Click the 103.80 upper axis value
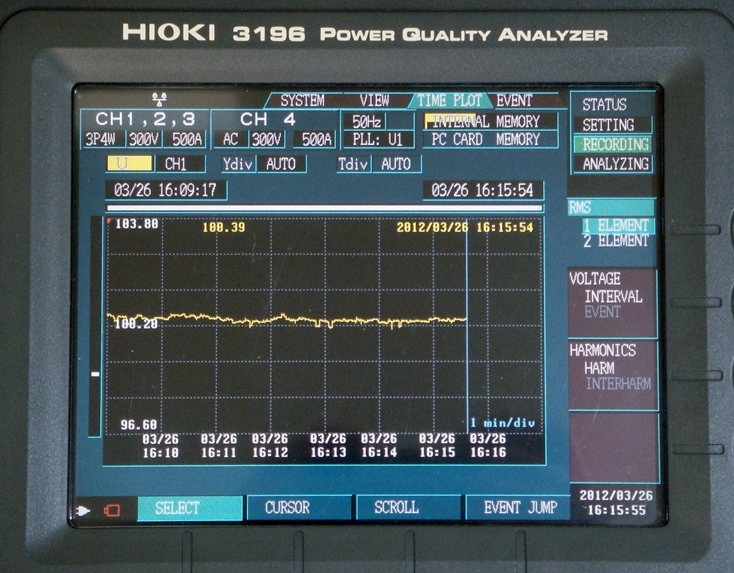734x573 pixels. (x=137, y=224)
